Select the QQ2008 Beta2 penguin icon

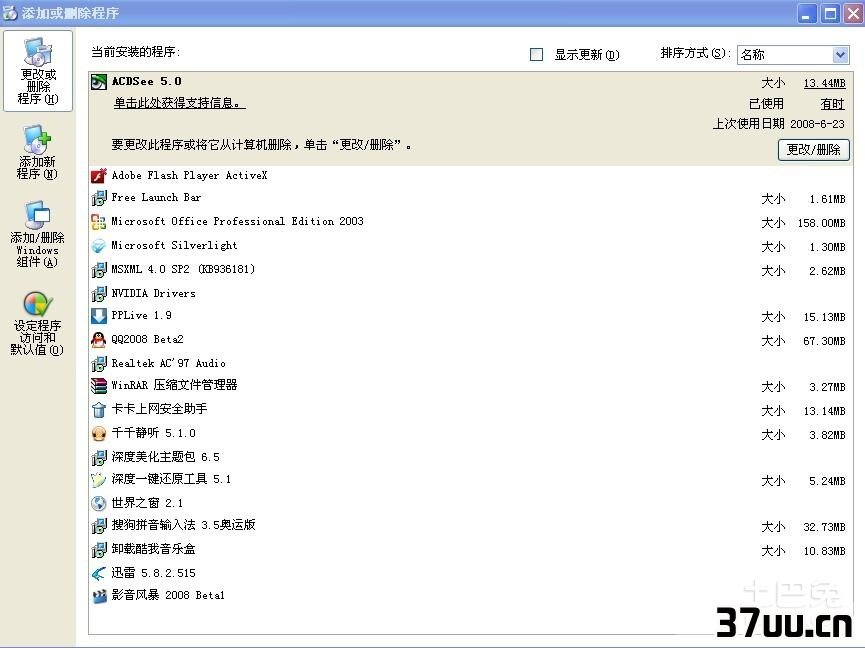(x=99, y=340)
